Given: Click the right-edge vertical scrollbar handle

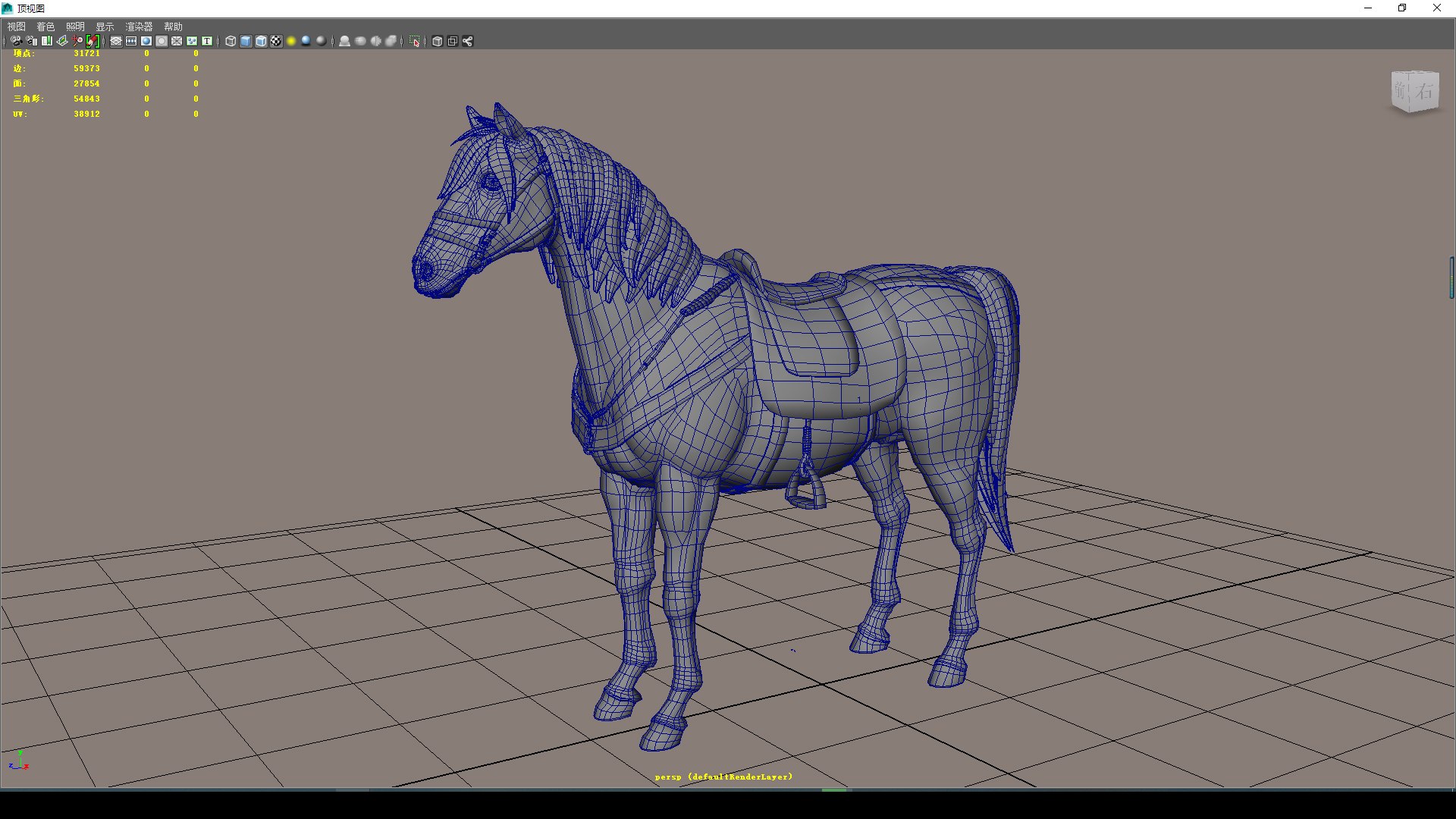Looking at the screenshot, I should point(1452,278).
